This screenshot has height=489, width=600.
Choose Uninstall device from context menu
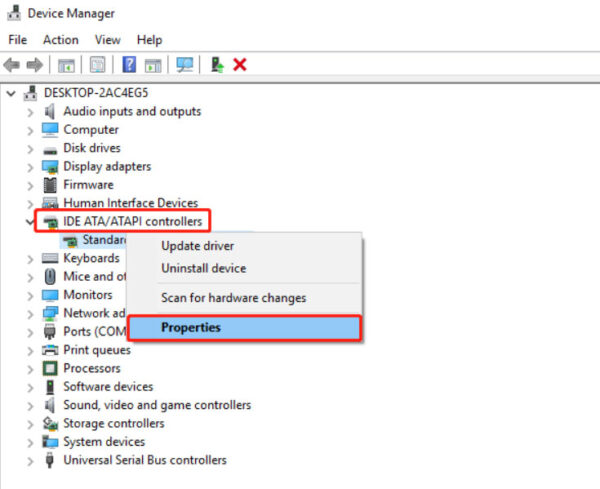pyautogui.click(x=203, y=268)
